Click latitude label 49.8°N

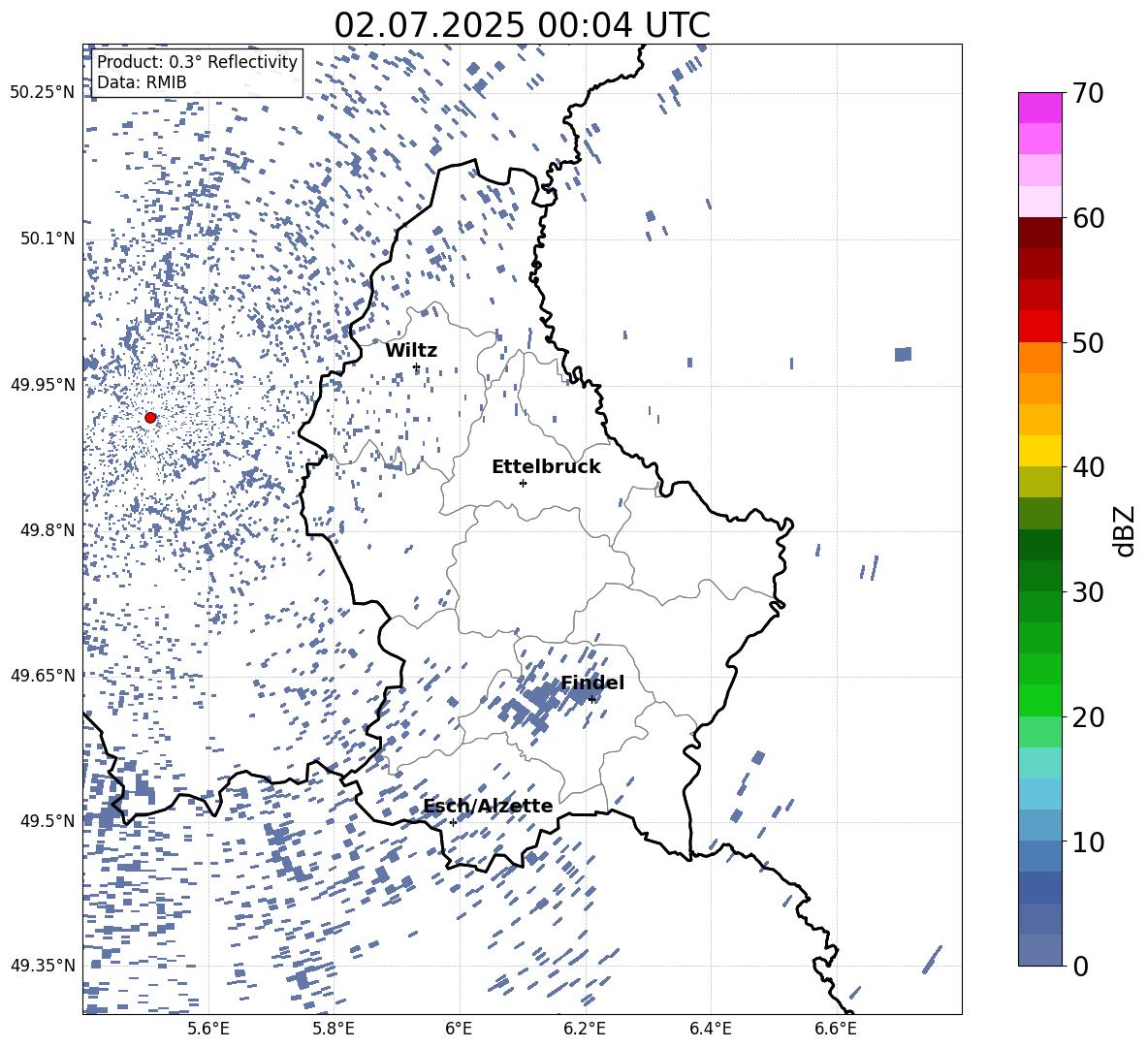pyautogui.click(x=48, y=530)
